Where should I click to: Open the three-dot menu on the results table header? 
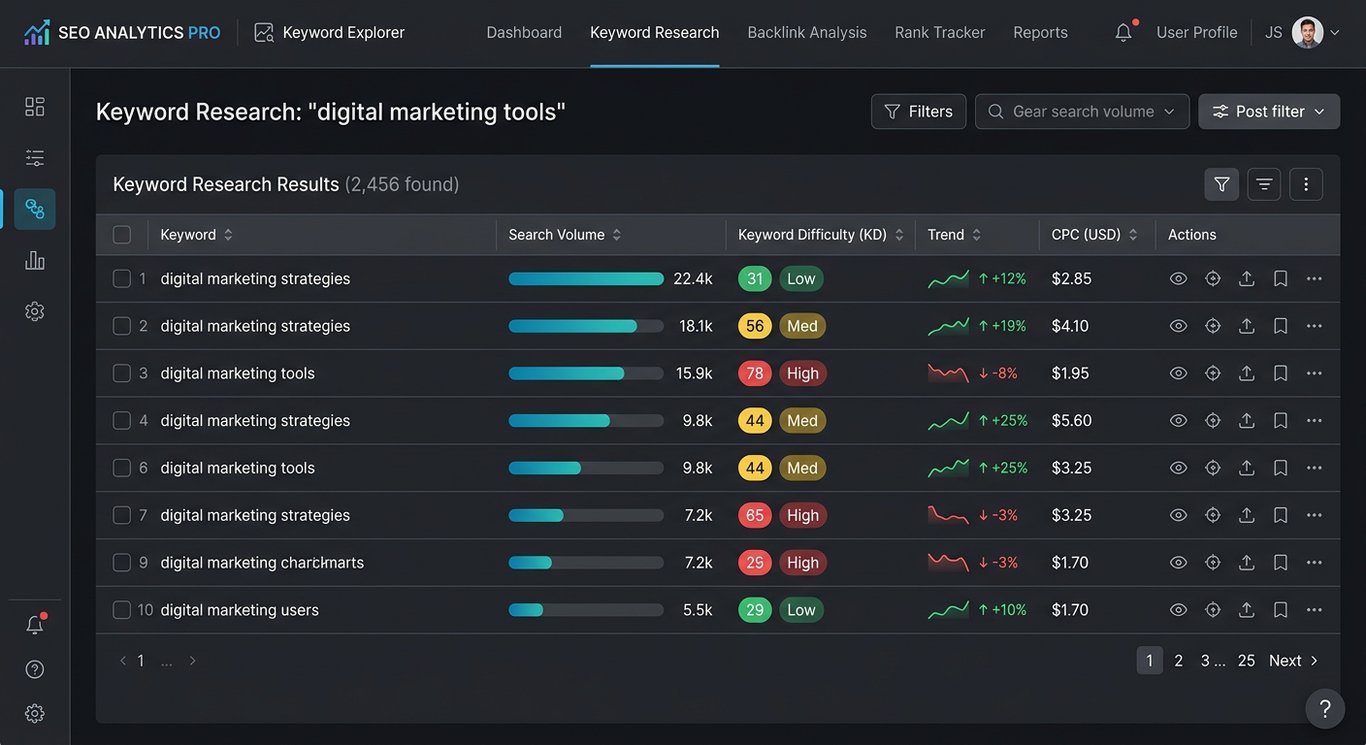pyautogui.click(x=1305, y=184)
